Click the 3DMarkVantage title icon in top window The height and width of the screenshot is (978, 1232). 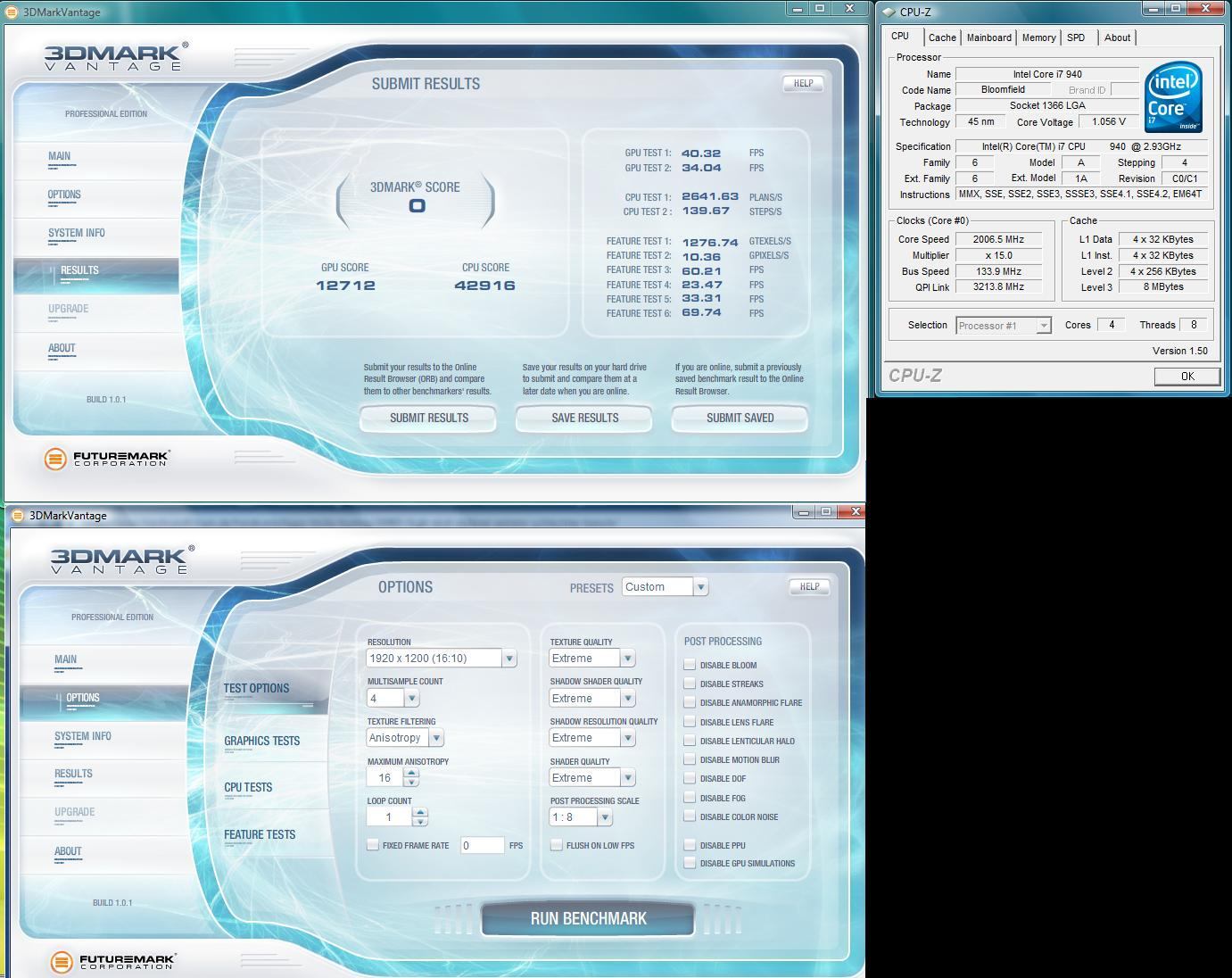[12, 12]
